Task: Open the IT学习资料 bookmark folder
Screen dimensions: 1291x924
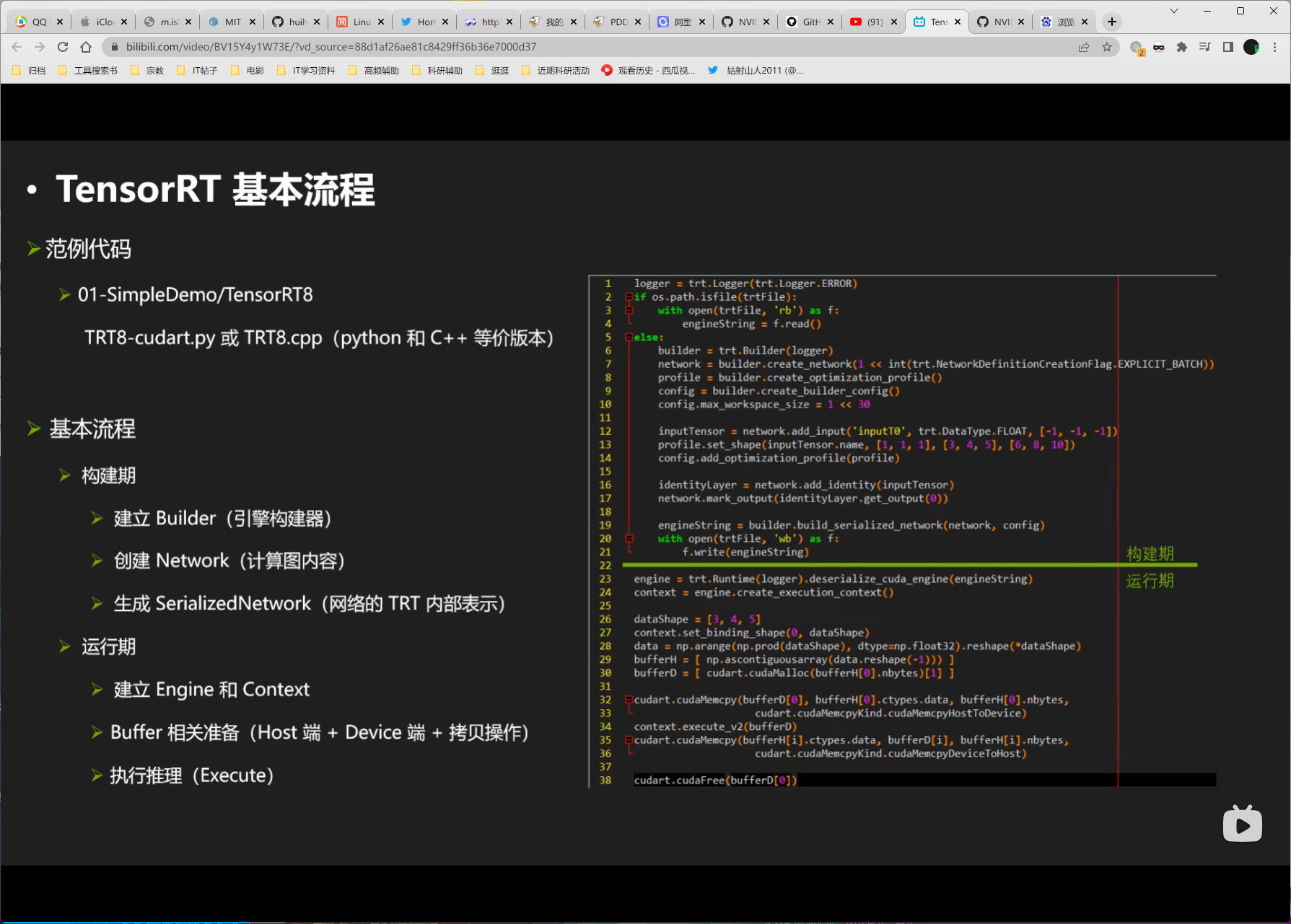Action: pos(306,70)
